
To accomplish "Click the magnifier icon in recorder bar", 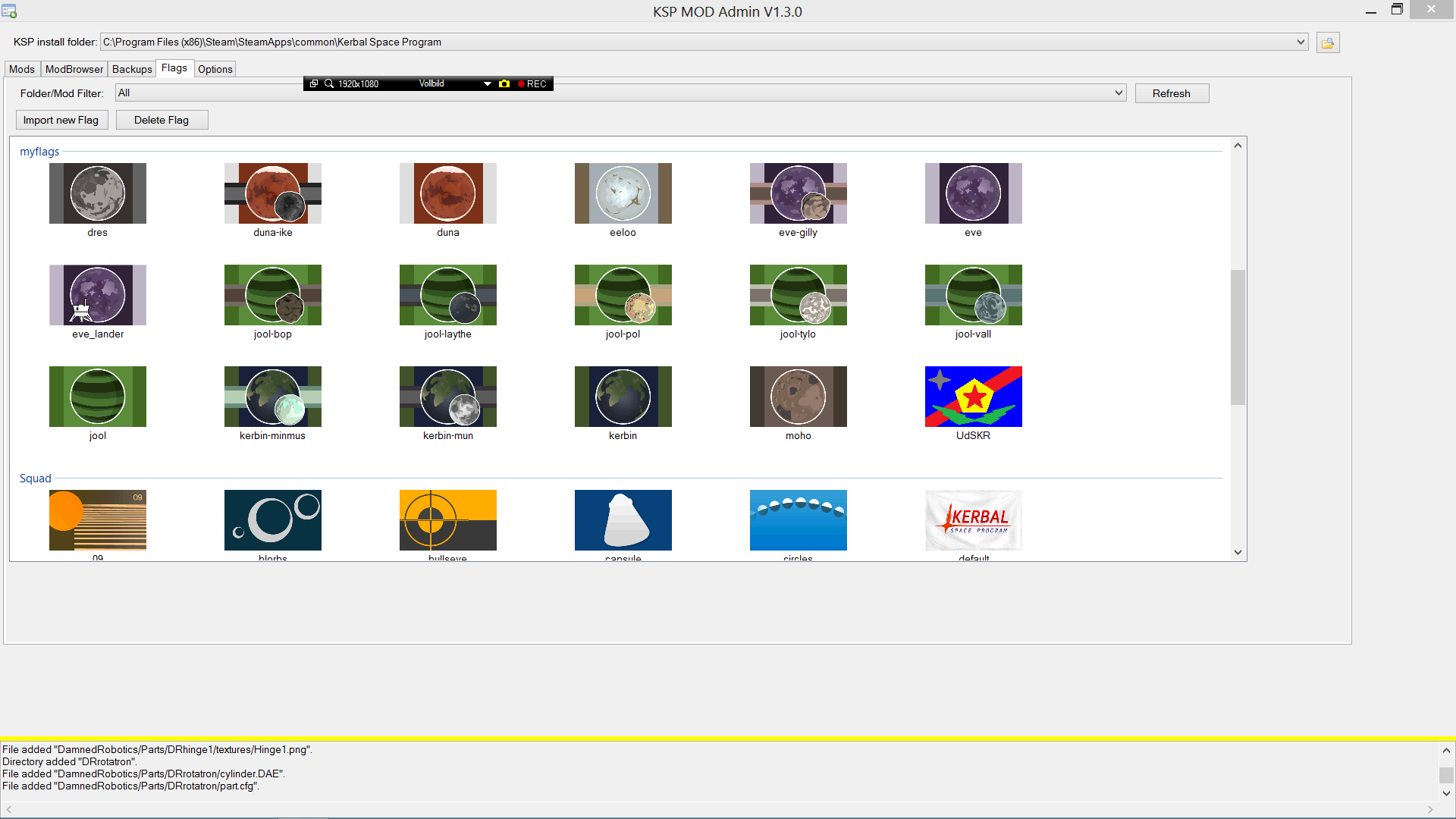I will pyautogui.click(x=329, y=84).
